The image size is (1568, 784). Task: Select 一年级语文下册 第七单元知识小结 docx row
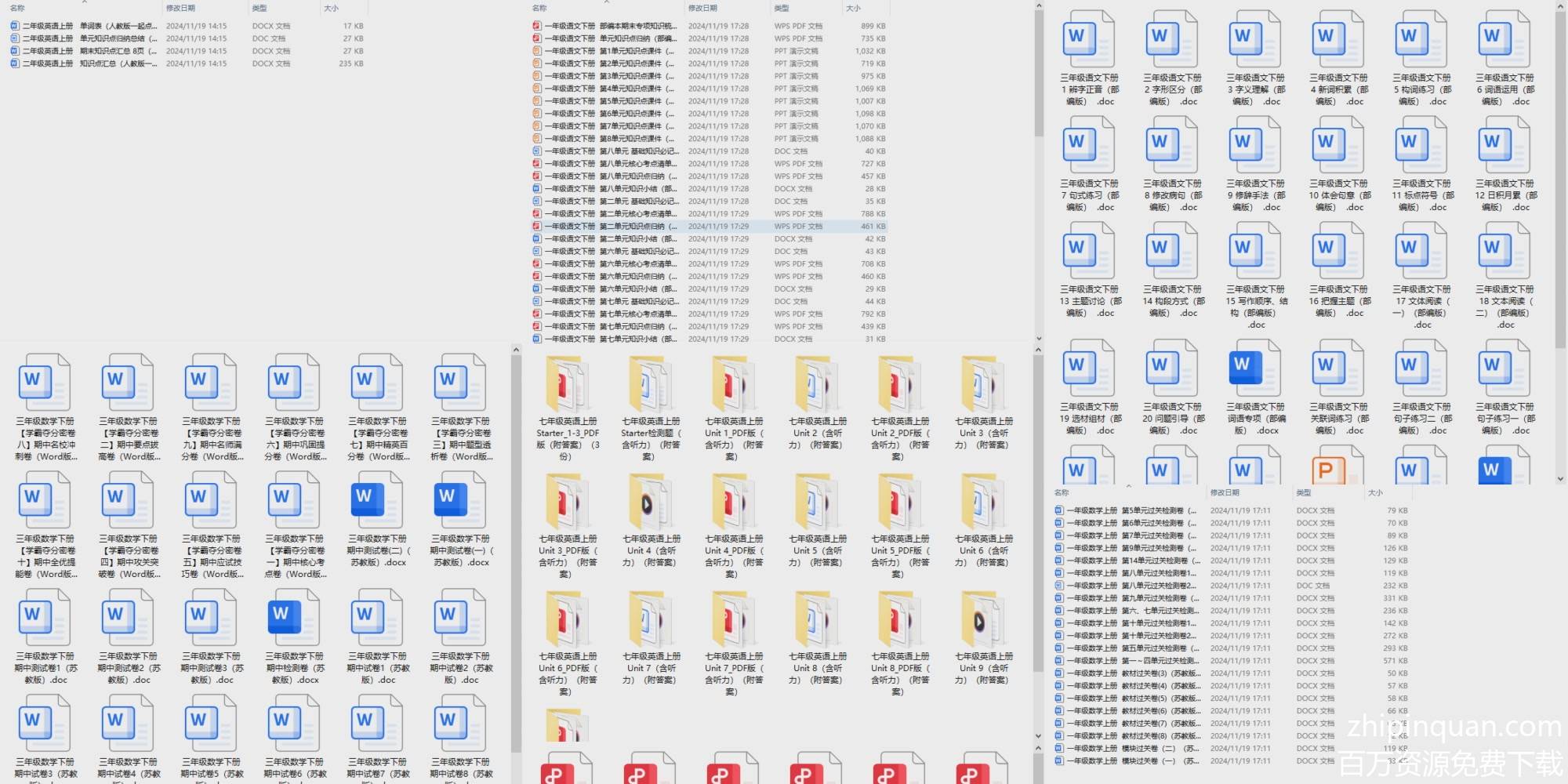coord(710,339)
